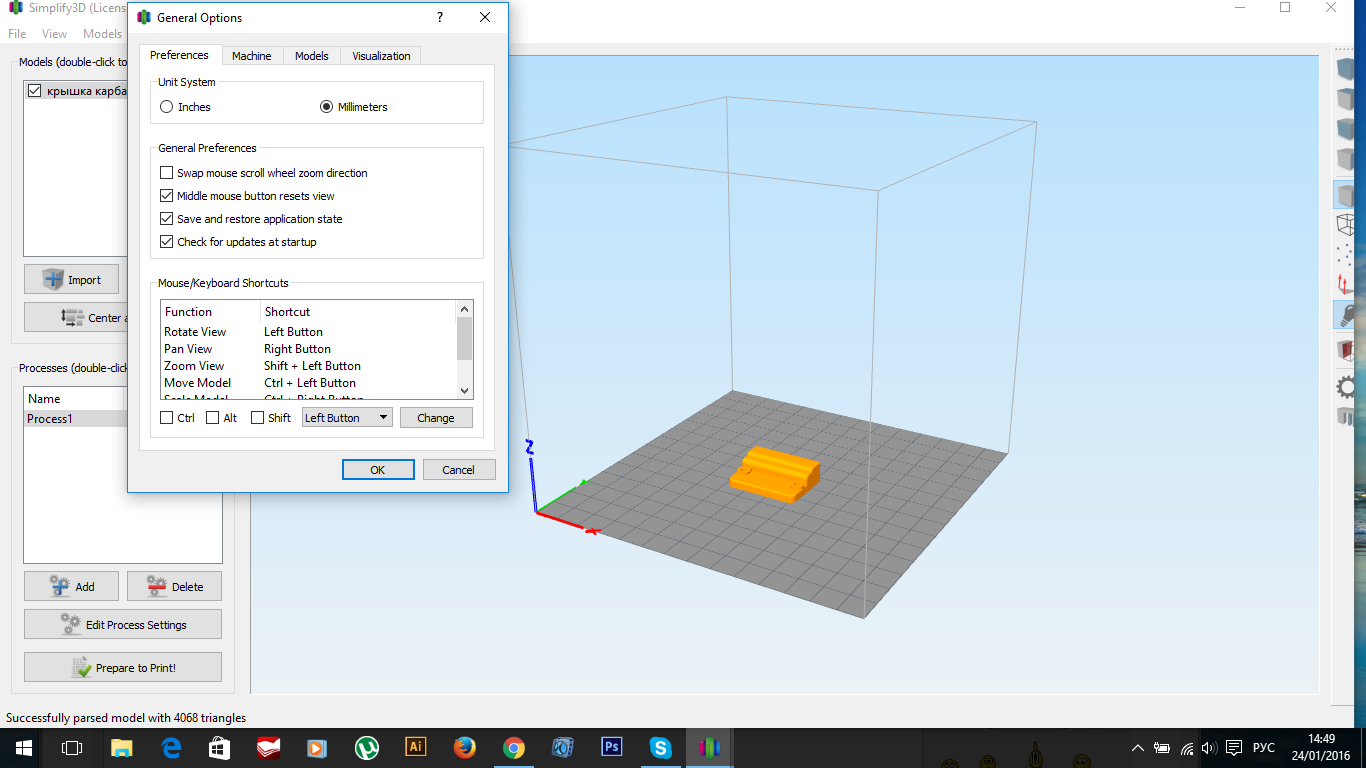Click the point cloud display icon
The height and width of the screenshot is (768, 1366).
(1347, 255)
